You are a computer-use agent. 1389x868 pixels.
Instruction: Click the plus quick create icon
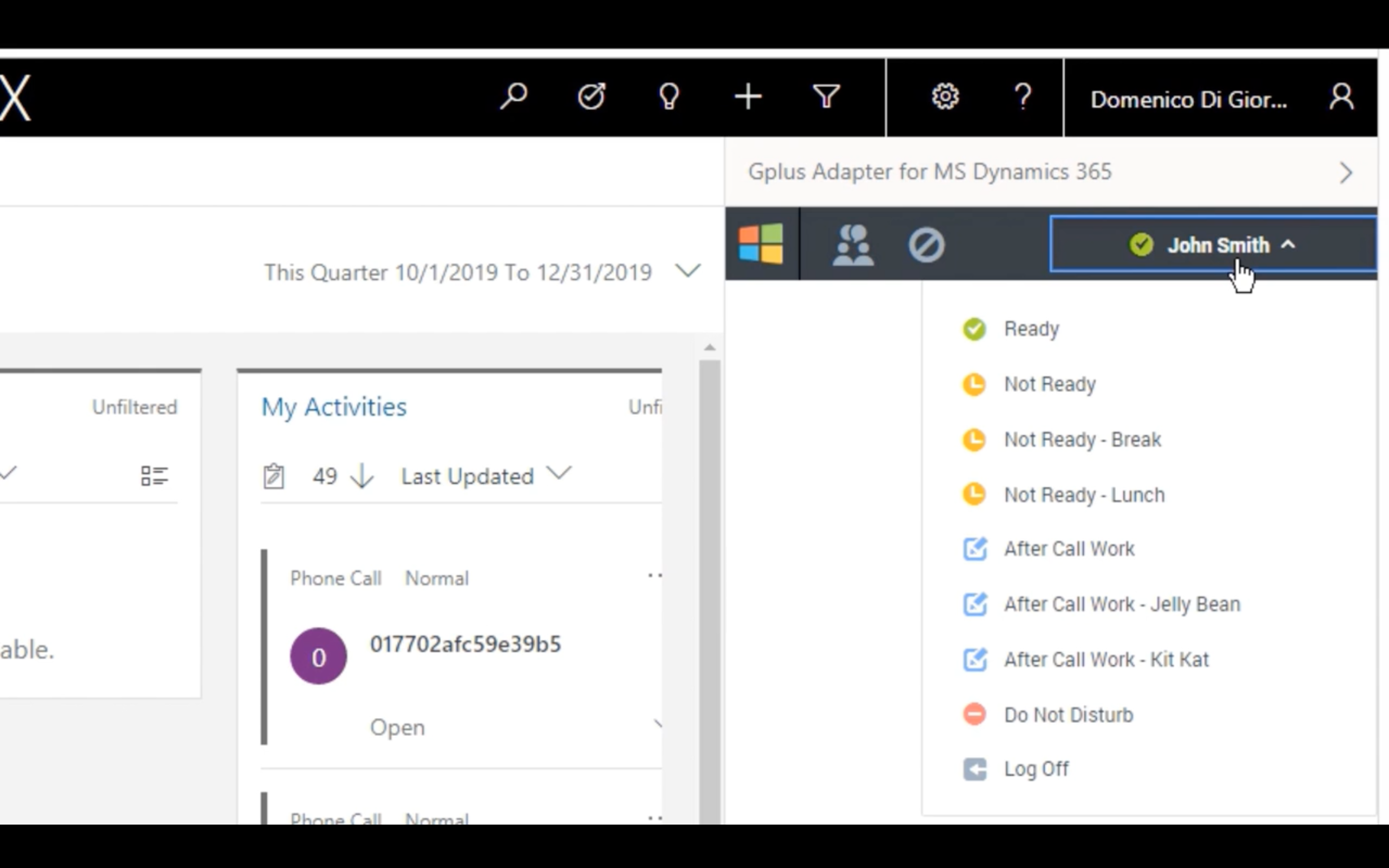pos(748,96)
